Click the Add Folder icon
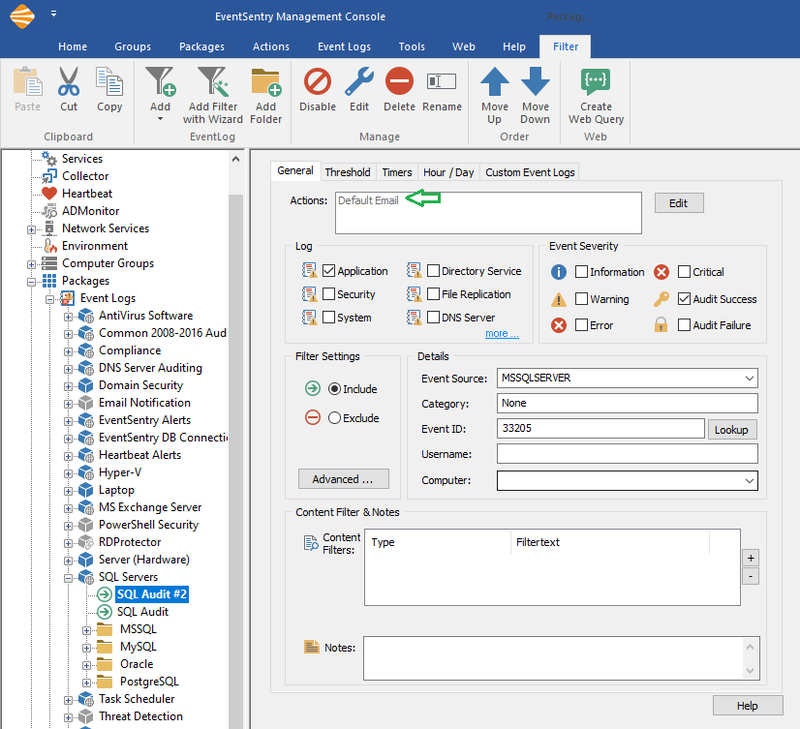Screen dimensions: 800x729 tap(266, 82)
